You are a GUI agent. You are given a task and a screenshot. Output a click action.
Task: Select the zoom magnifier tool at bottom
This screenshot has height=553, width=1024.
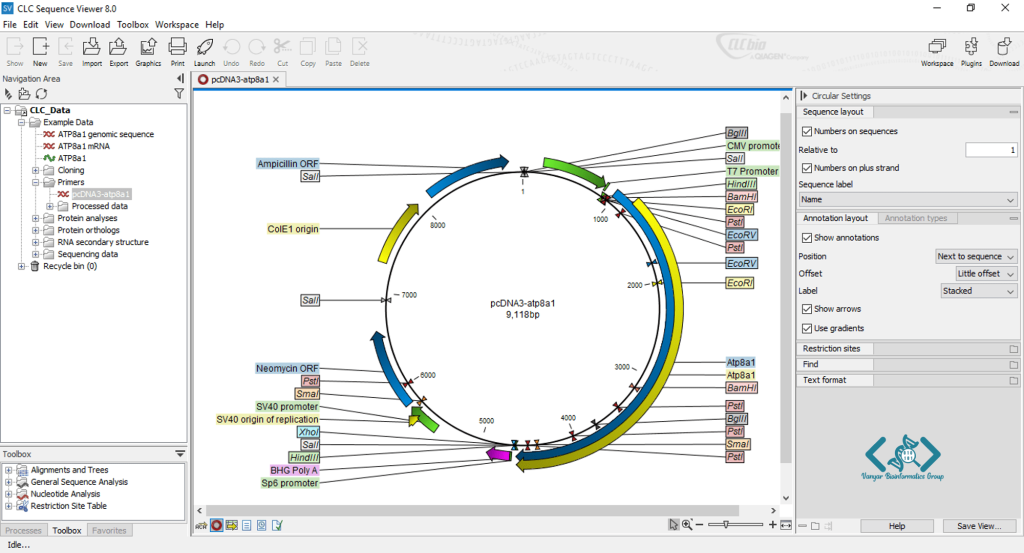point(687,525)
